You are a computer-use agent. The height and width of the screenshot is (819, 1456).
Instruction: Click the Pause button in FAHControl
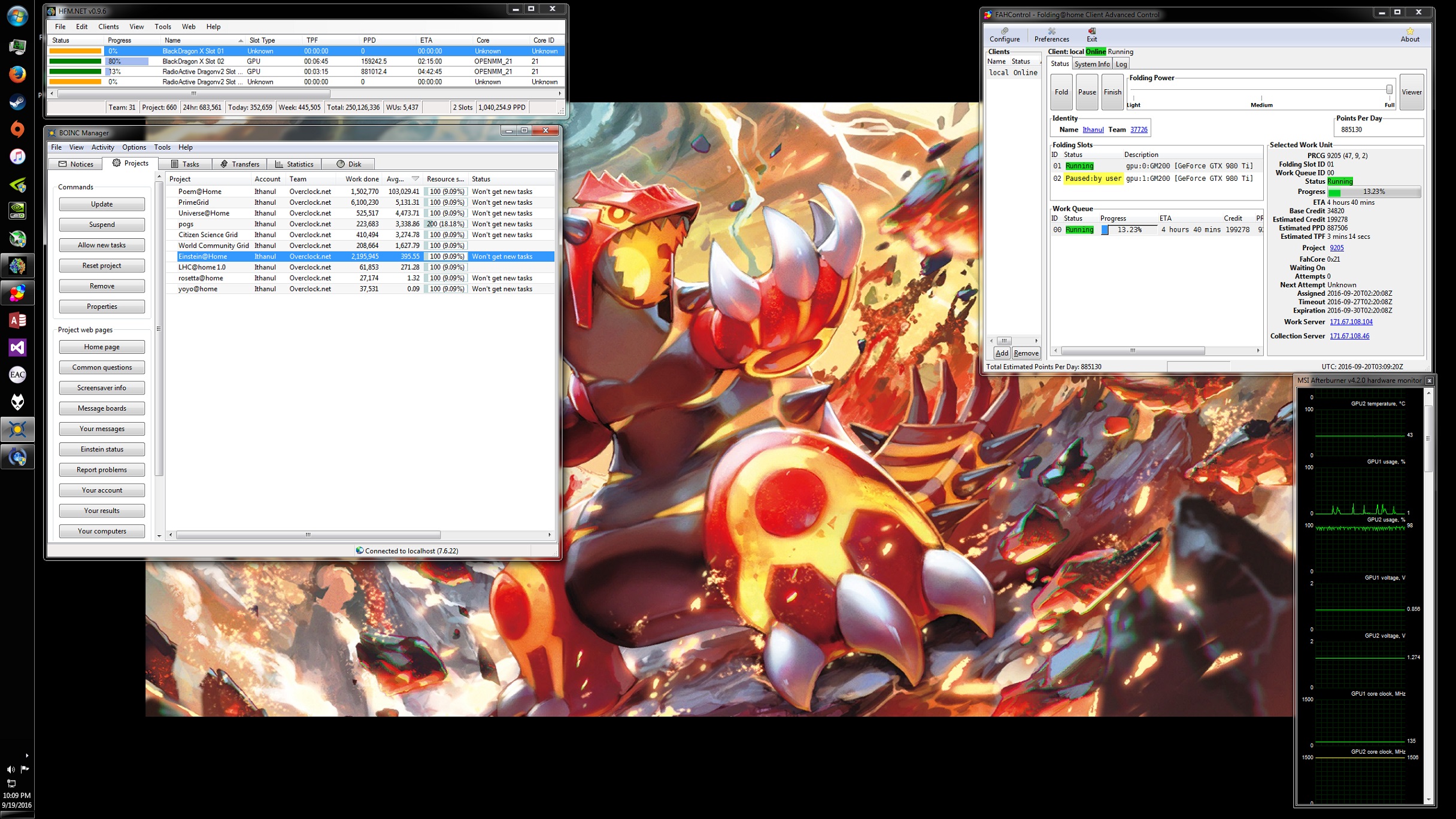click(1087, 92)
